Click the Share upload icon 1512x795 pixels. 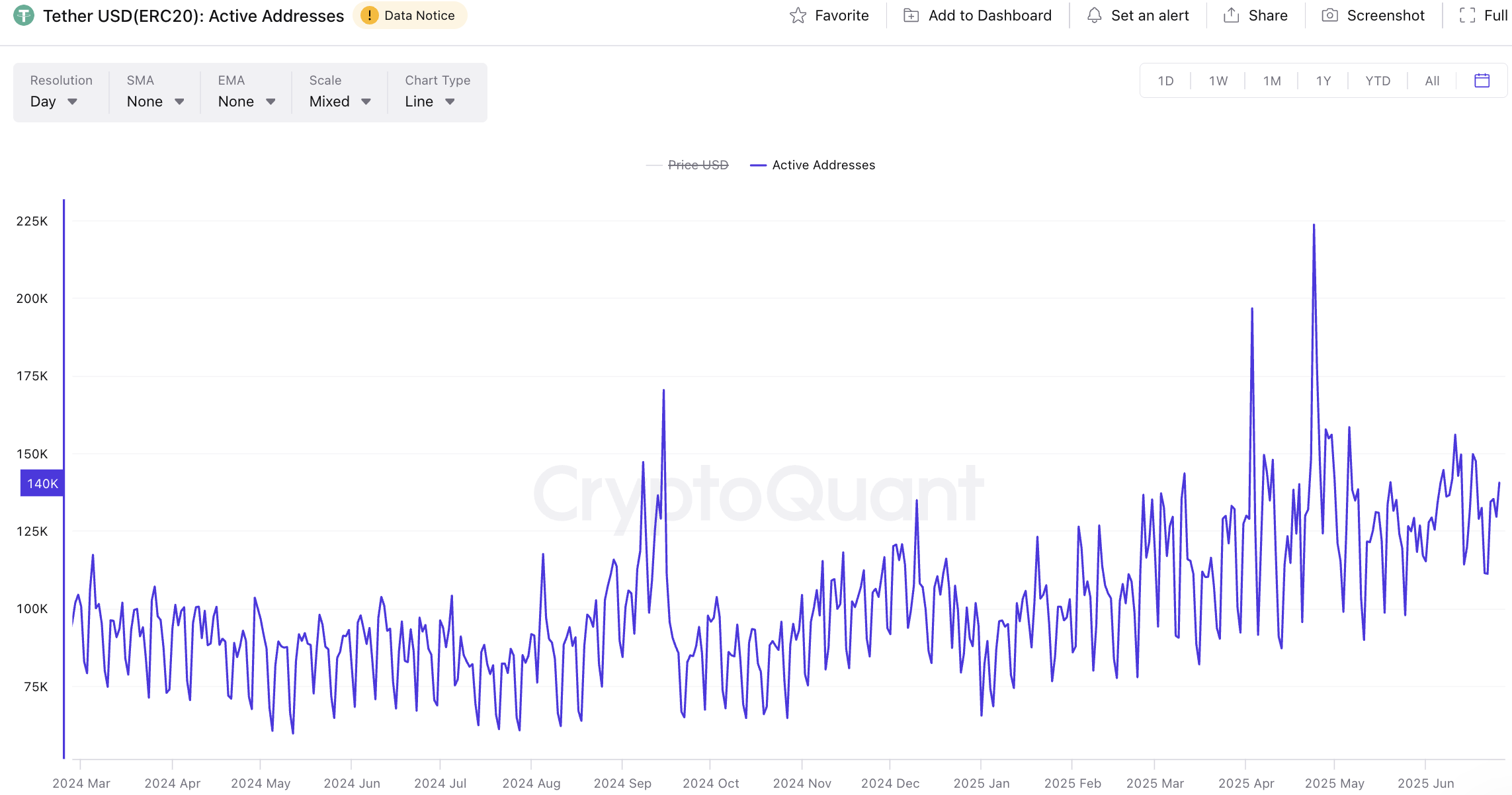1231,16
